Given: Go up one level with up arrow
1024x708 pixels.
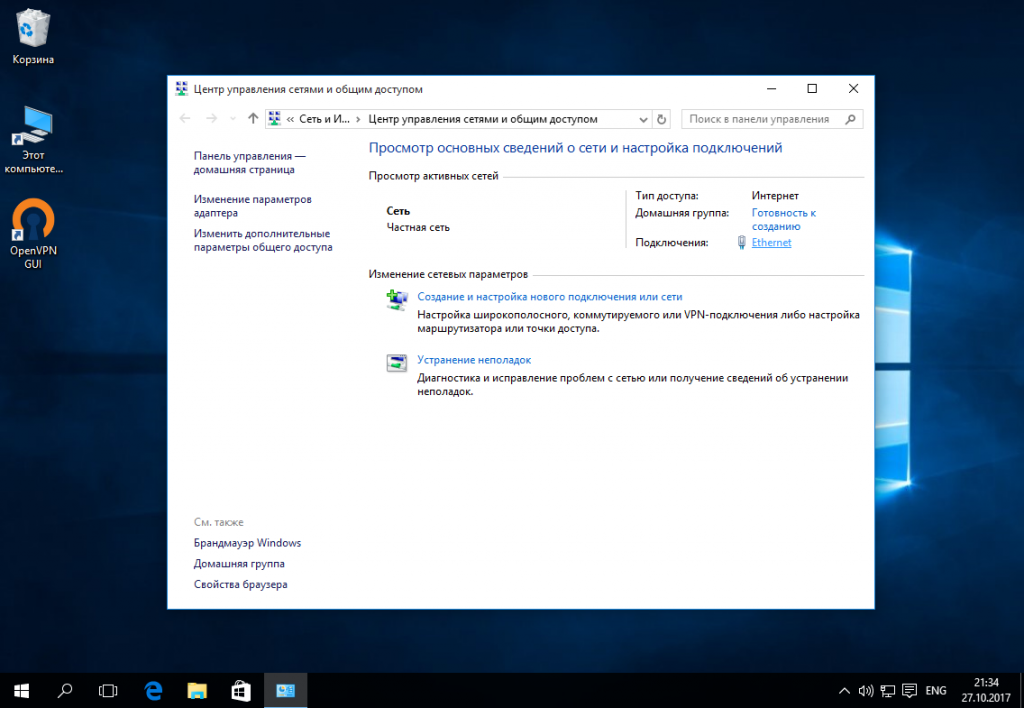Looking at the screenshot, I should click(253, 118).
